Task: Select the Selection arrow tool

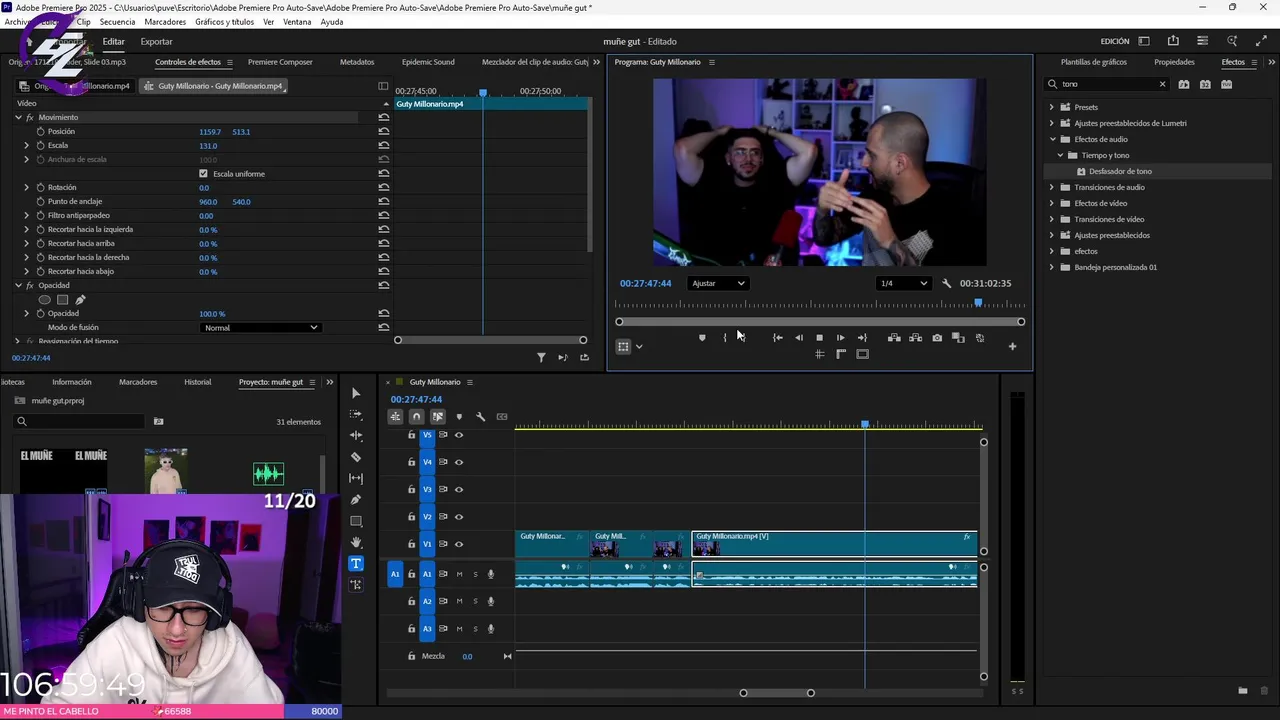Action: click(356, 393)
